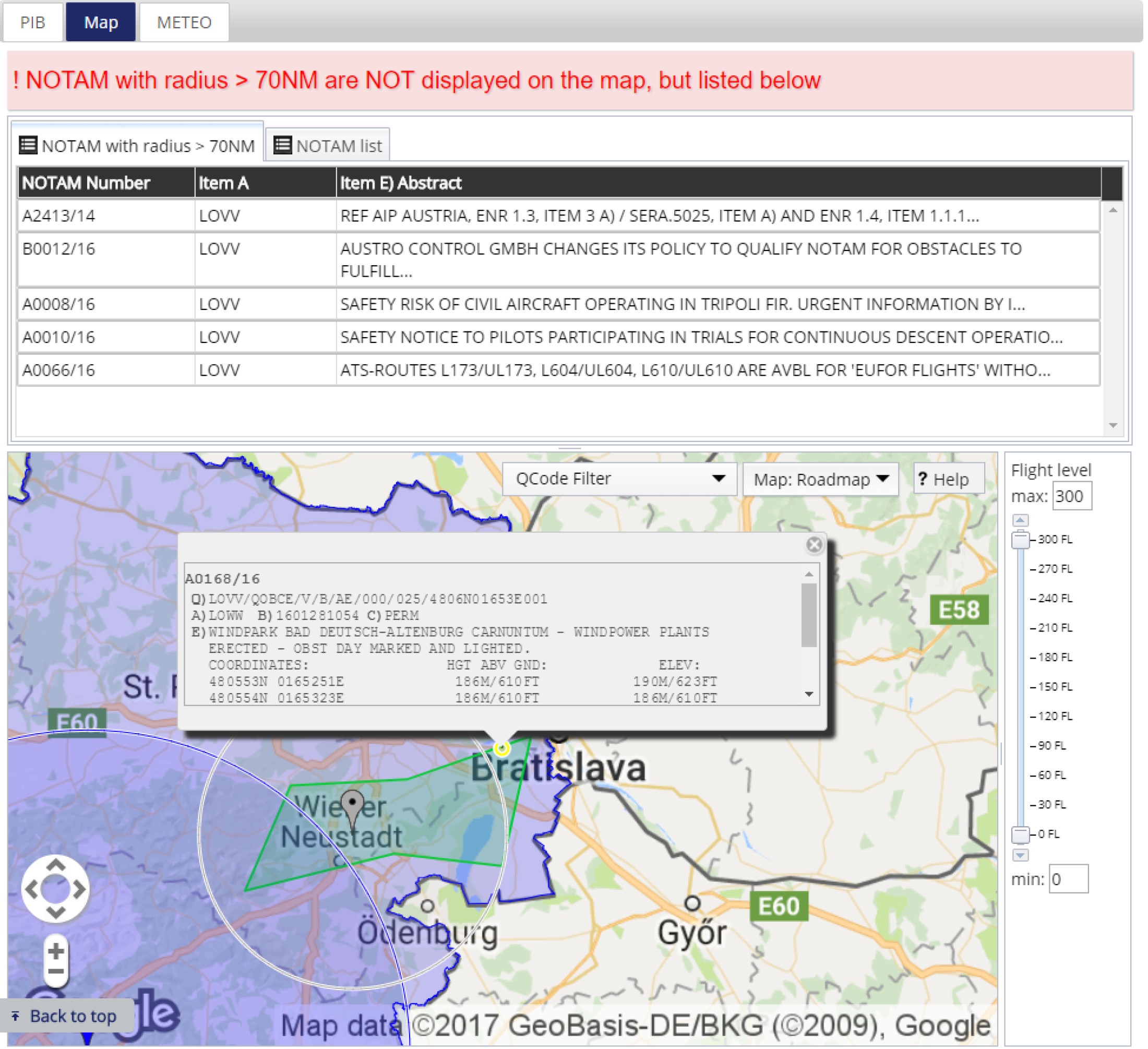Select NOTAM row A2413/14

point(558,216)
